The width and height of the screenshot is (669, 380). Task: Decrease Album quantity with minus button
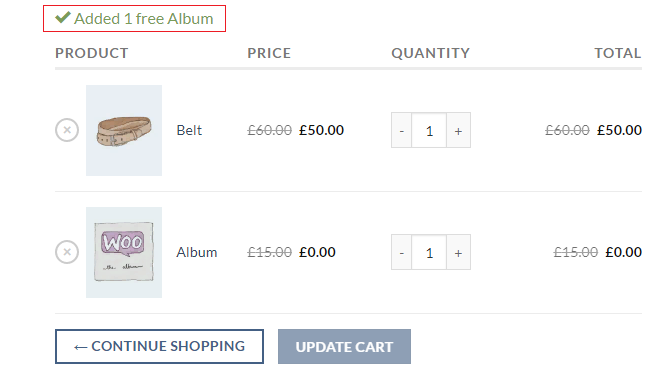(x=401, y=252)
